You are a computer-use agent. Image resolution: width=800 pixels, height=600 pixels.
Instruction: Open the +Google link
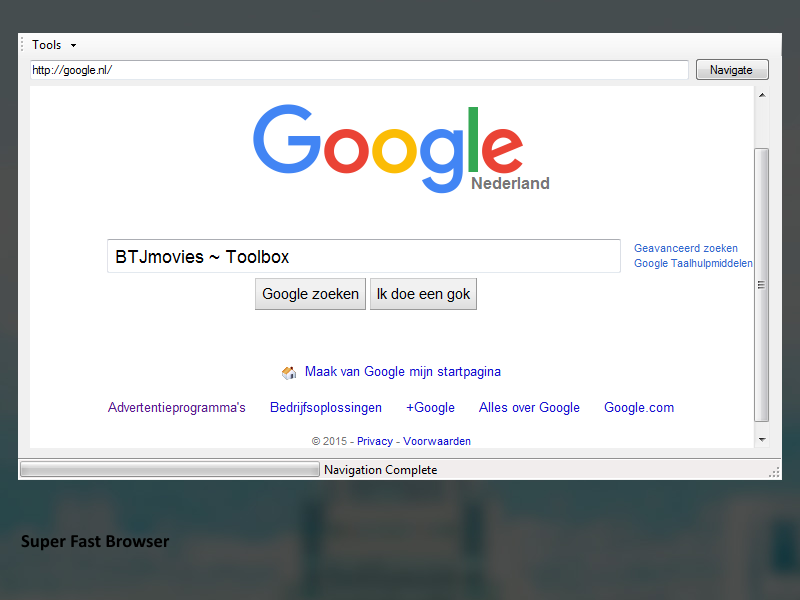tap(430, 408)
